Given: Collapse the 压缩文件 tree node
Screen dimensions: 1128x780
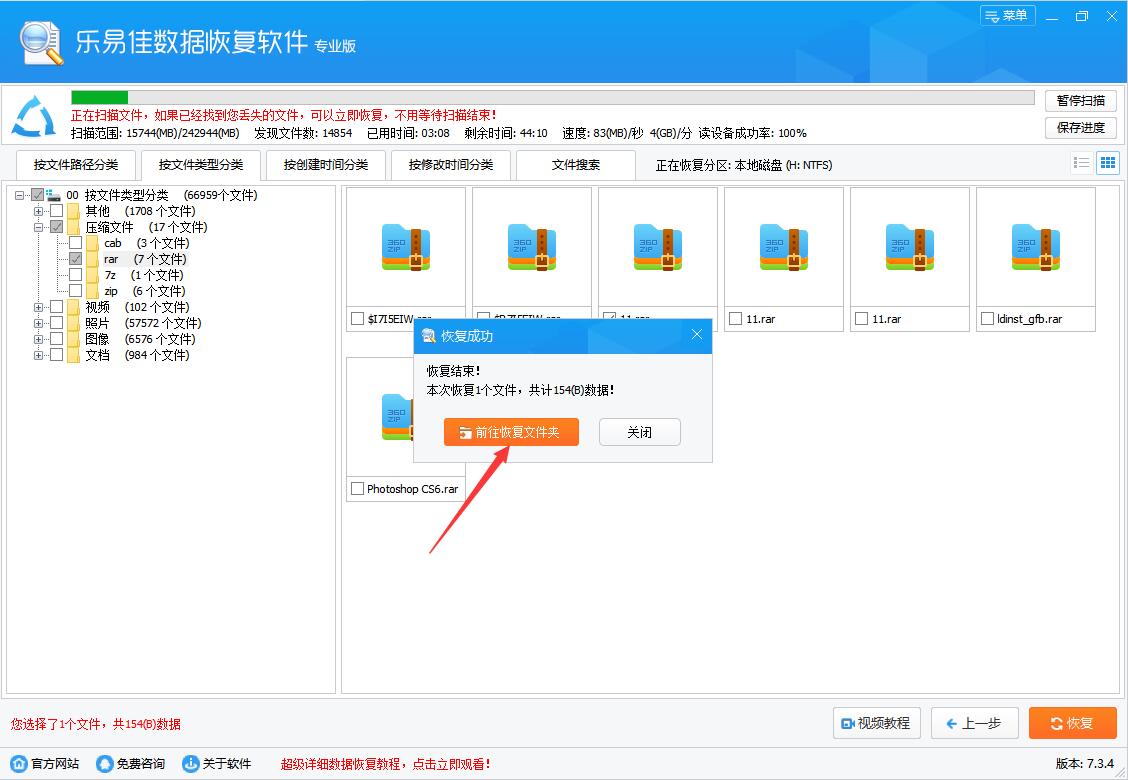Looking at the screenshot, I should (x=38, y=227).
